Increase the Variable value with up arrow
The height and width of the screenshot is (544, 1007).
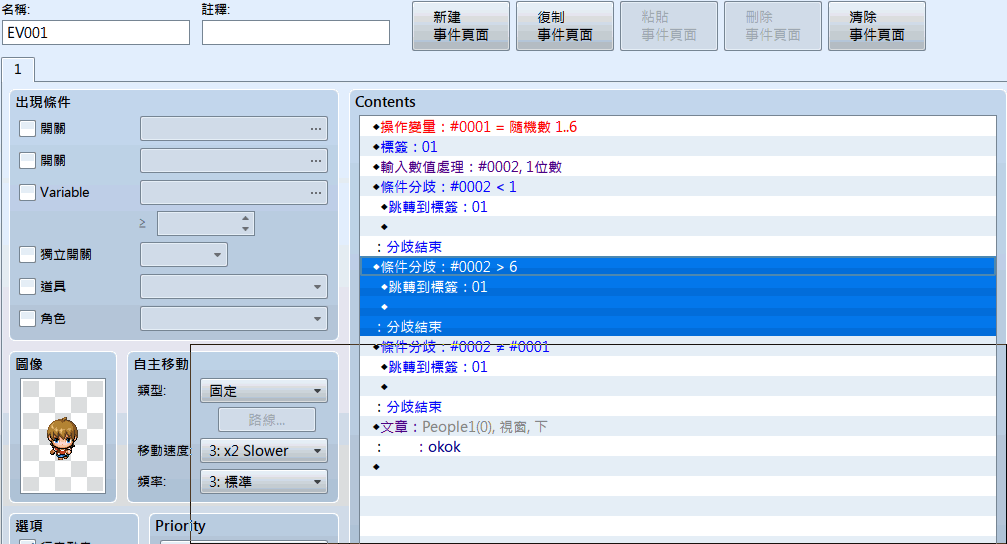coord(245,218)
